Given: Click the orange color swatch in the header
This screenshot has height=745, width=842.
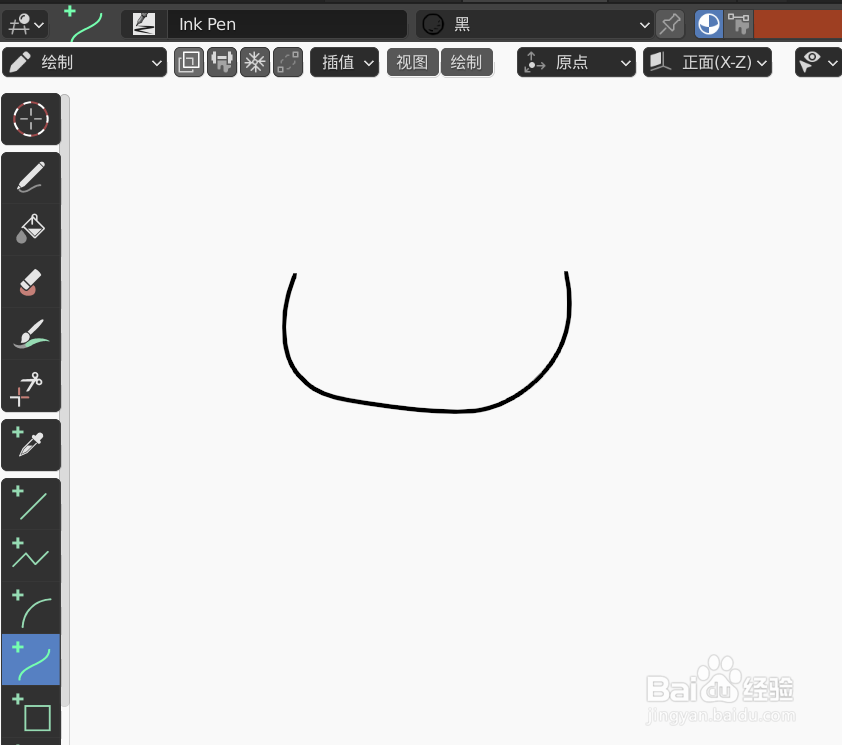Looking at the screenshot, I should (x=800, y=22).
